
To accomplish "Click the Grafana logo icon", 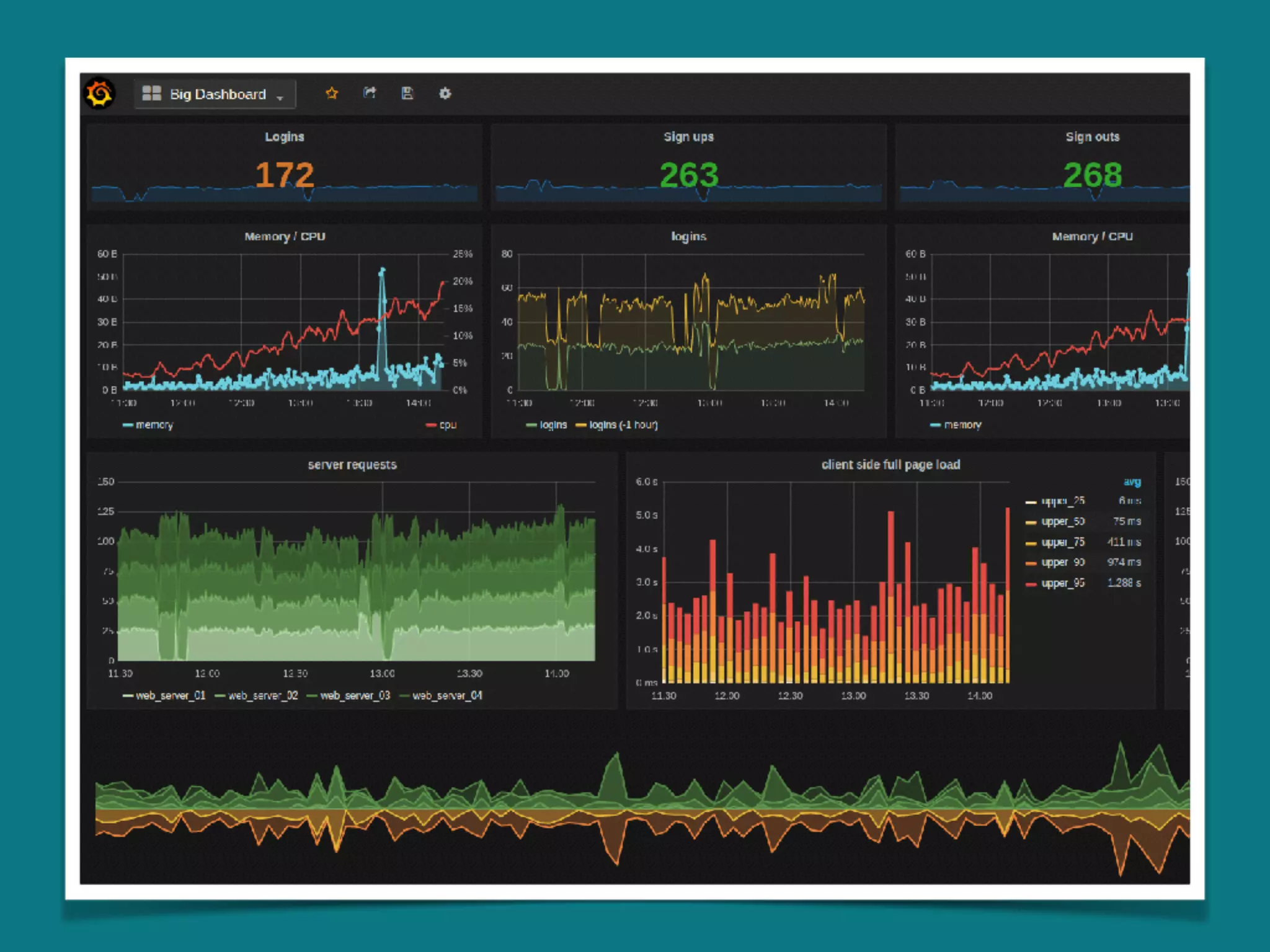I will 99,94.
